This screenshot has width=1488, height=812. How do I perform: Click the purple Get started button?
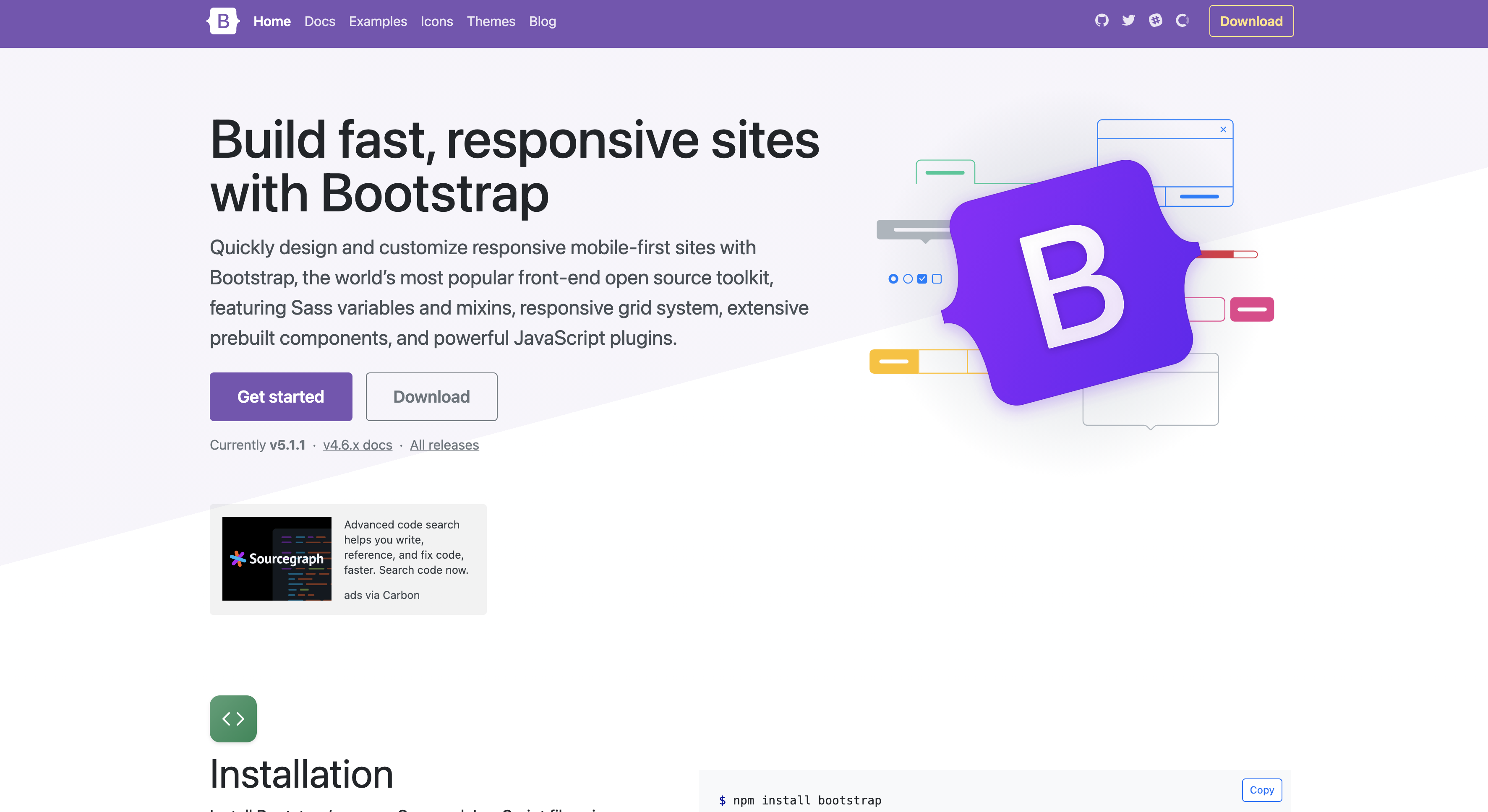point(281,397)
